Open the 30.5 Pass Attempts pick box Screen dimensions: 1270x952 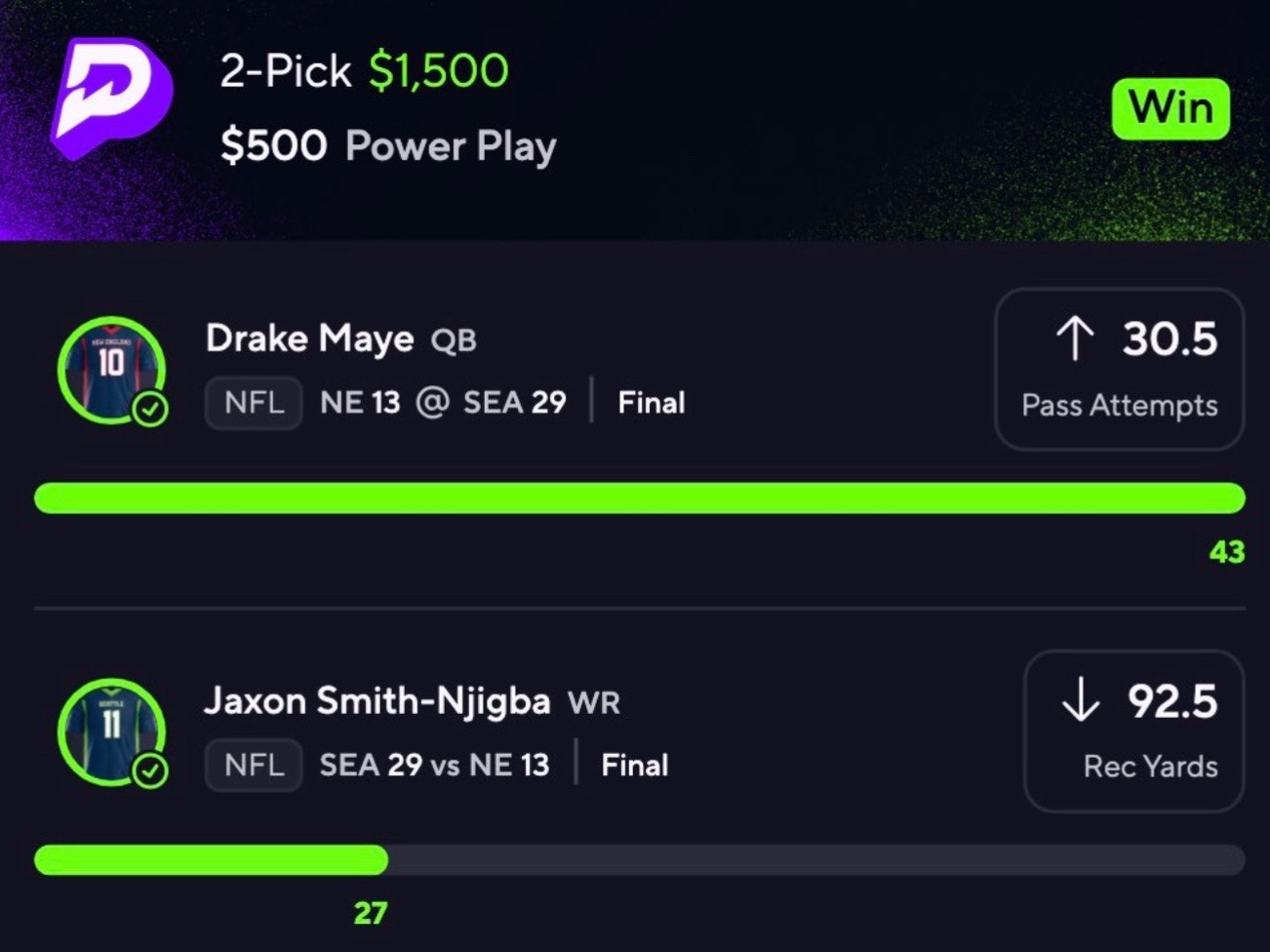1119,369
